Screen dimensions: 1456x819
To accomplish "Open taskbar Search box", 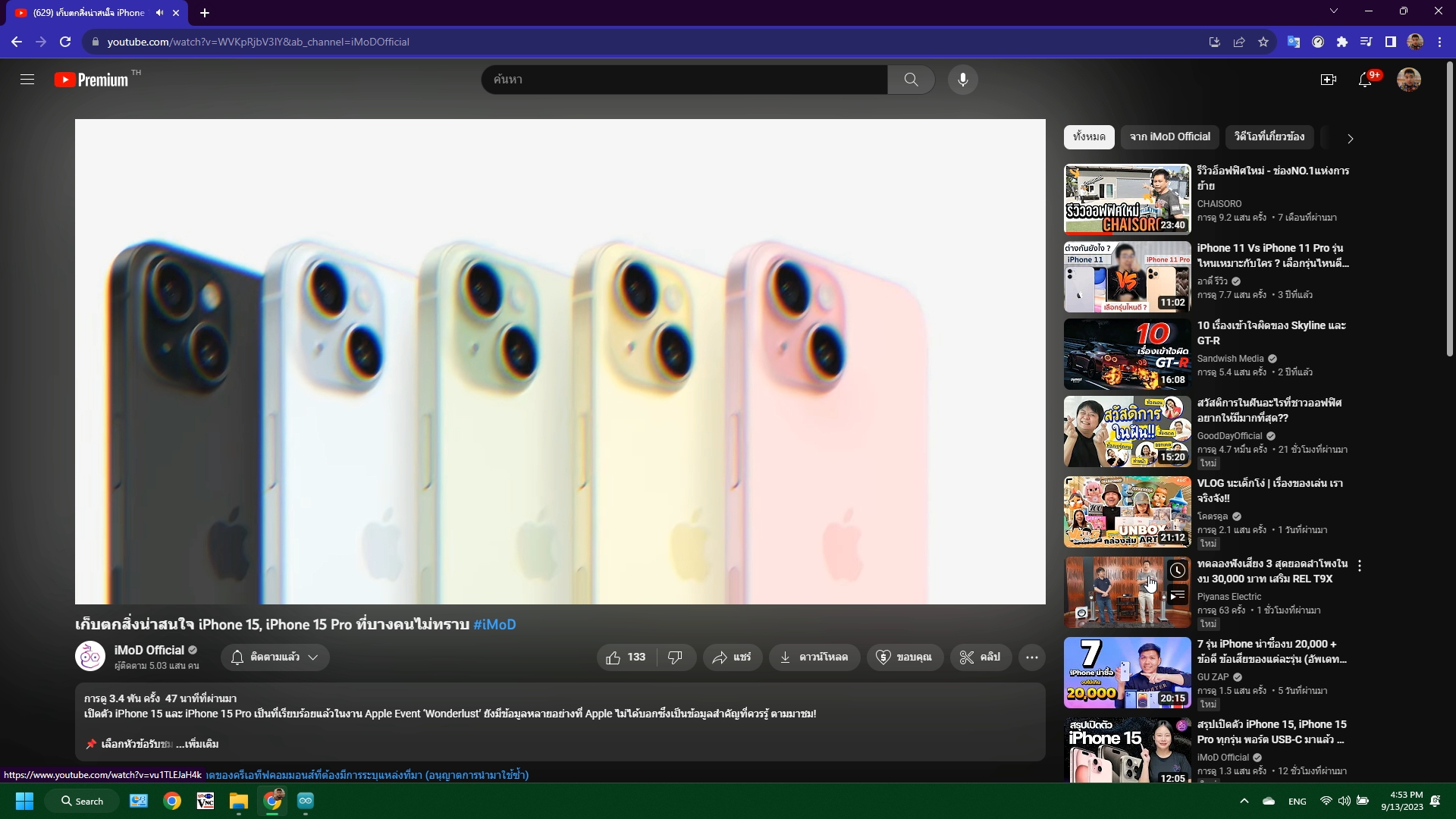I will click(x=82, y=801).
